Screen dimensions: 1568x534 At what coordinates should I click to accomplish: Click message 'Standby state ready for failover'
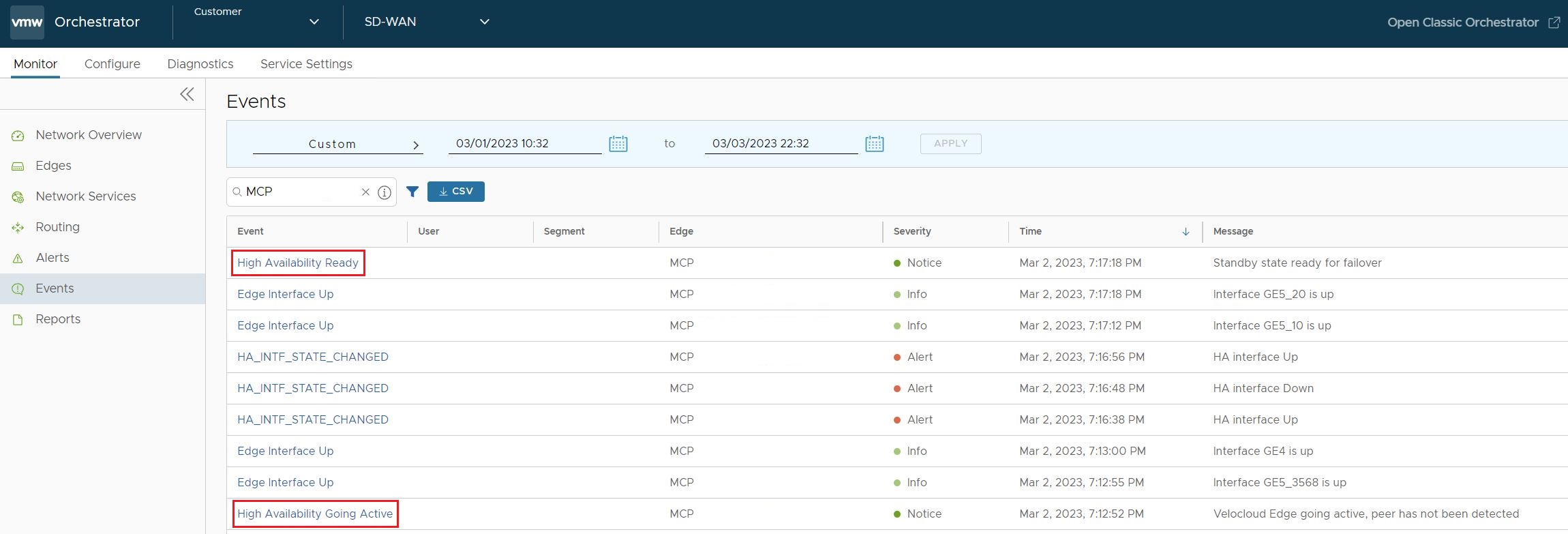pos(1297,263)
